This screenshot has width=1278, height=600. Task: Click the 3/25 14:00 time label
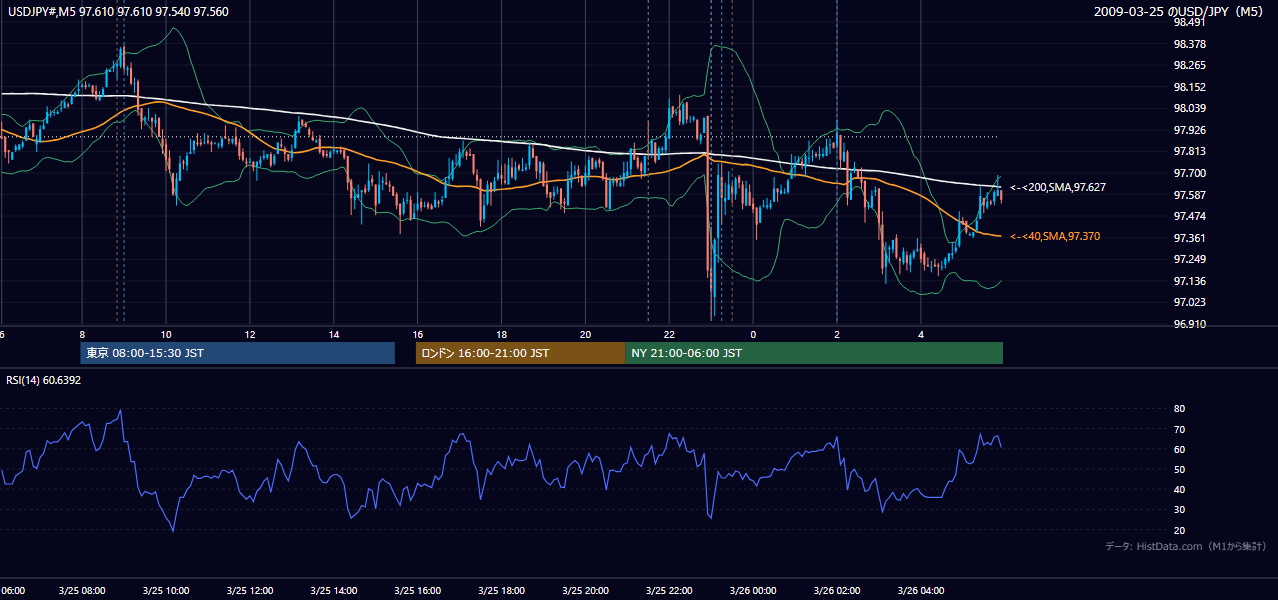pyautogui.click(x=334, y=591)
